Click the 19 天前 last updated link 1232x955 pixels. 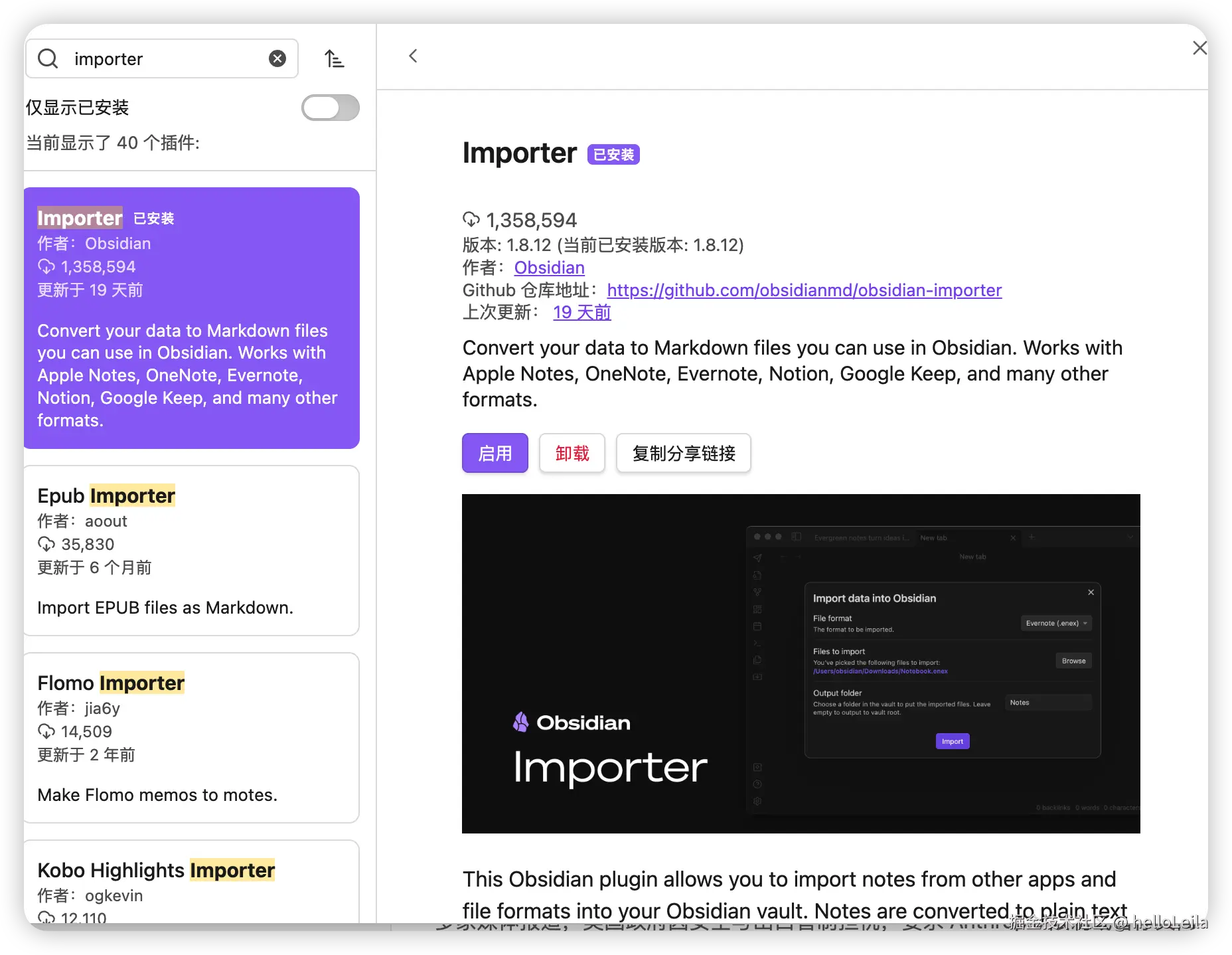tap(582, 312)
